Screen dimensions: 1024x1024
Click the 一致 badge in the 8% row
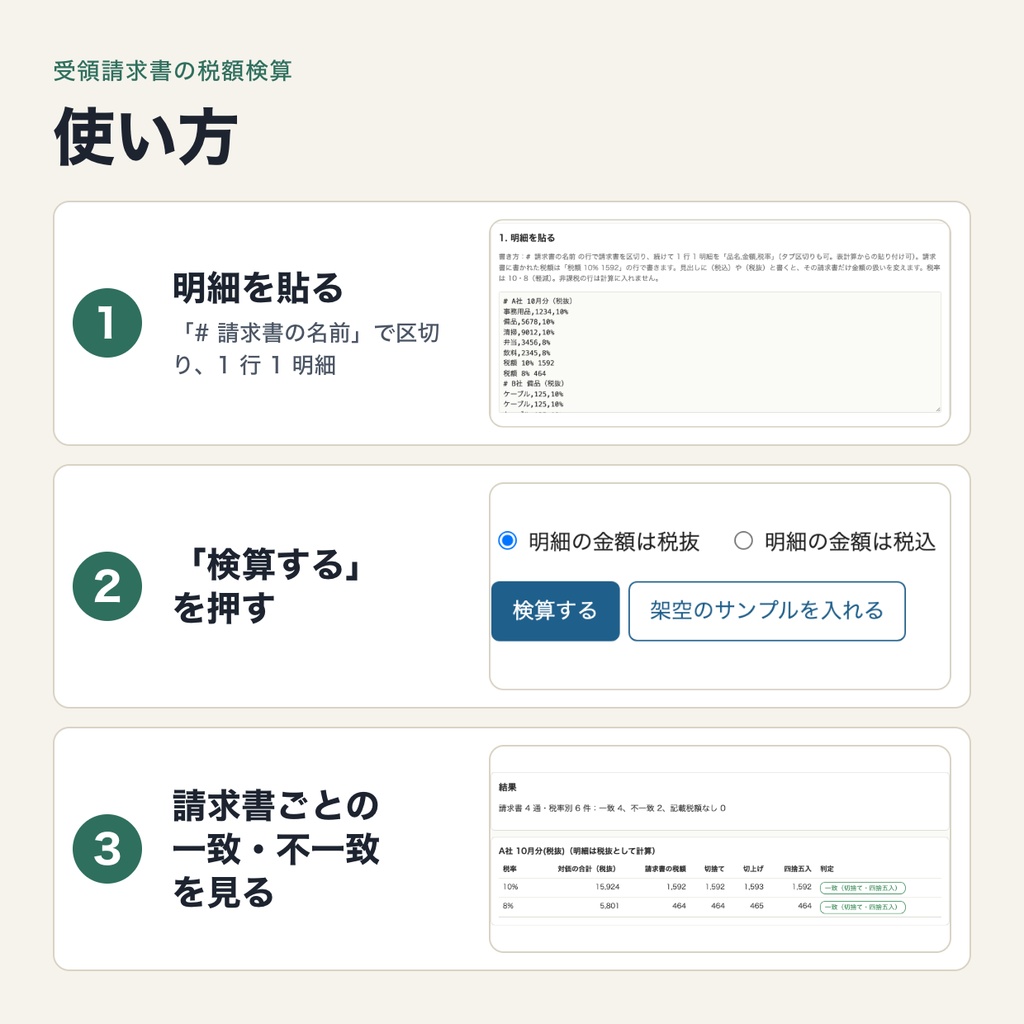863,907
